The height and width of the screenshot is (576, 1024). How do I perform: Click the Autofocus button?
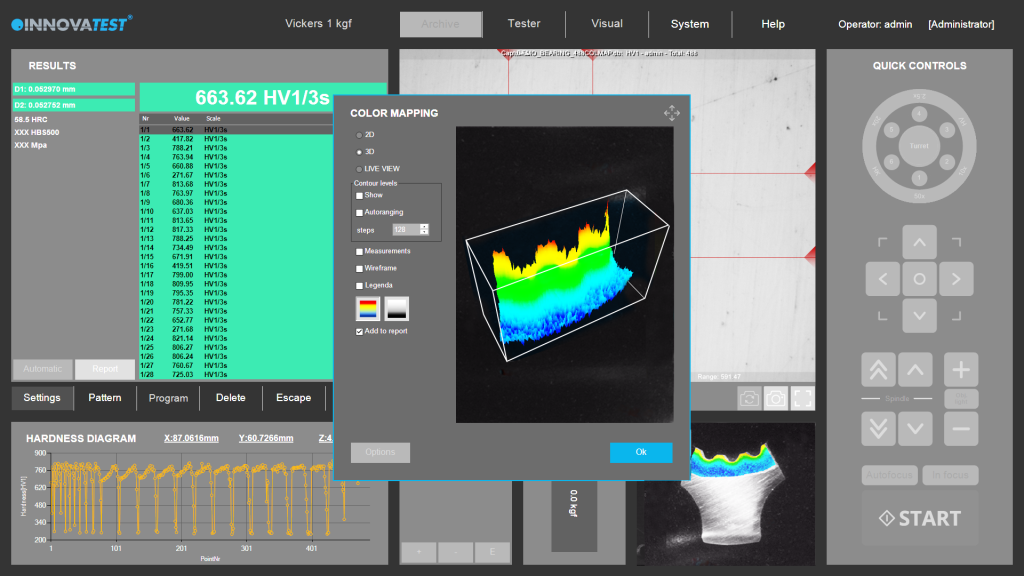pos(889,475)
